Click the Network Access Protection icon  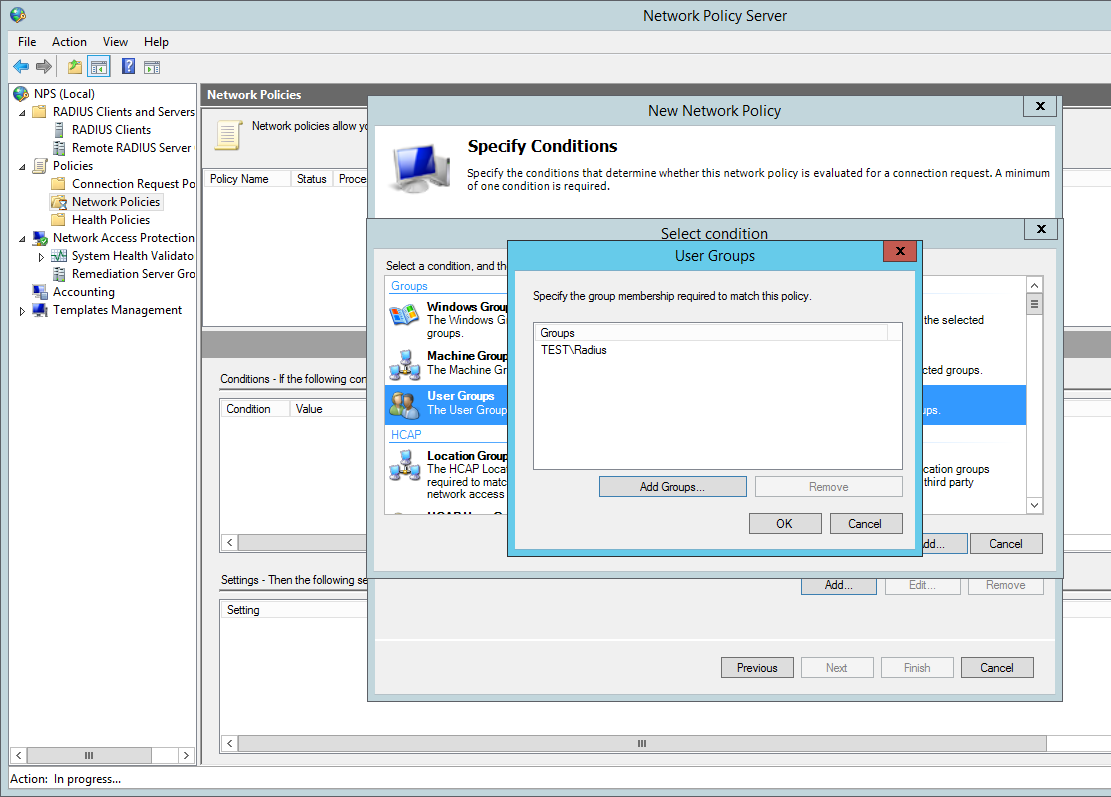(40, 238)
